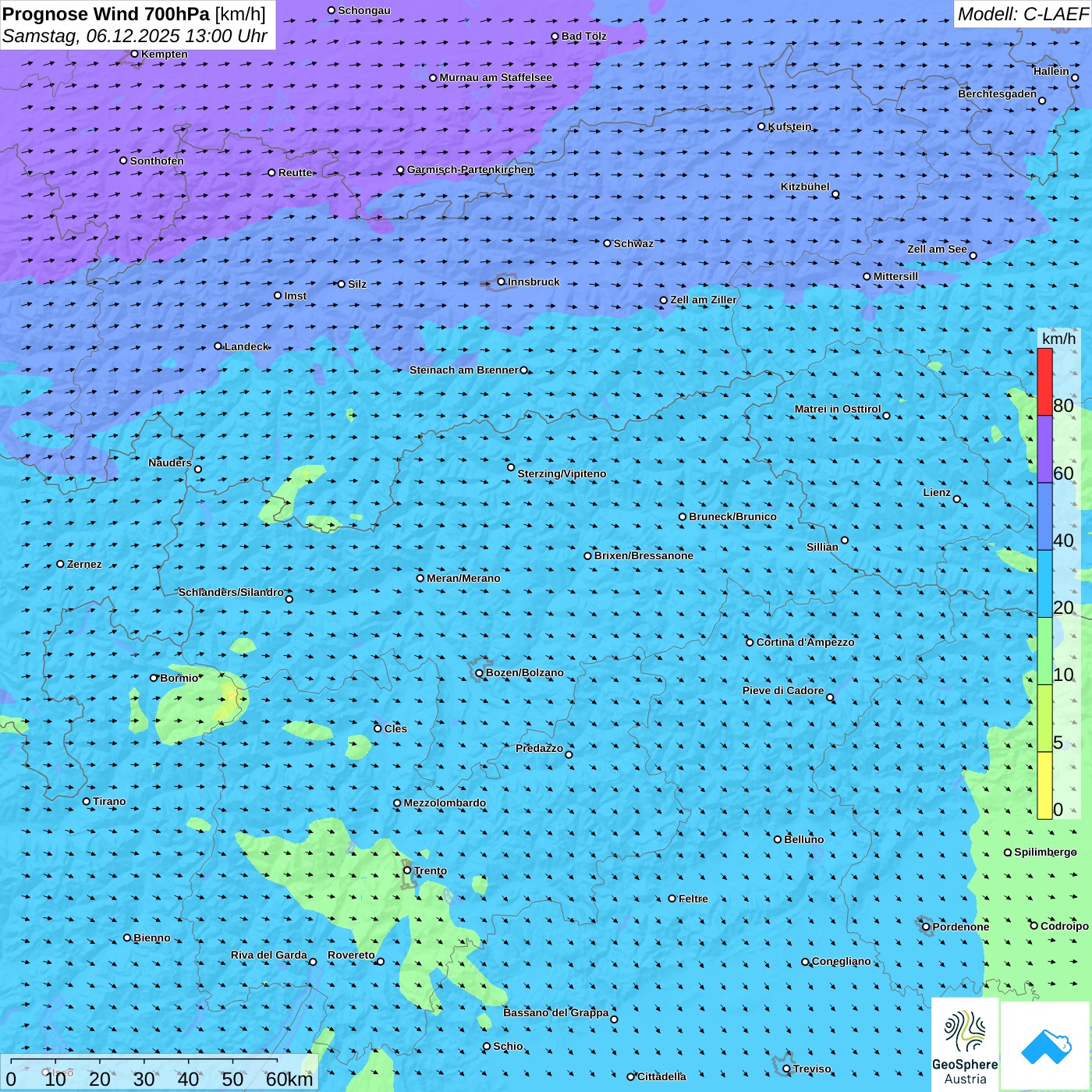The image size is (1092, 1092).
Task: Click the 'Codroipo' label
Action: coord(1065,926)
